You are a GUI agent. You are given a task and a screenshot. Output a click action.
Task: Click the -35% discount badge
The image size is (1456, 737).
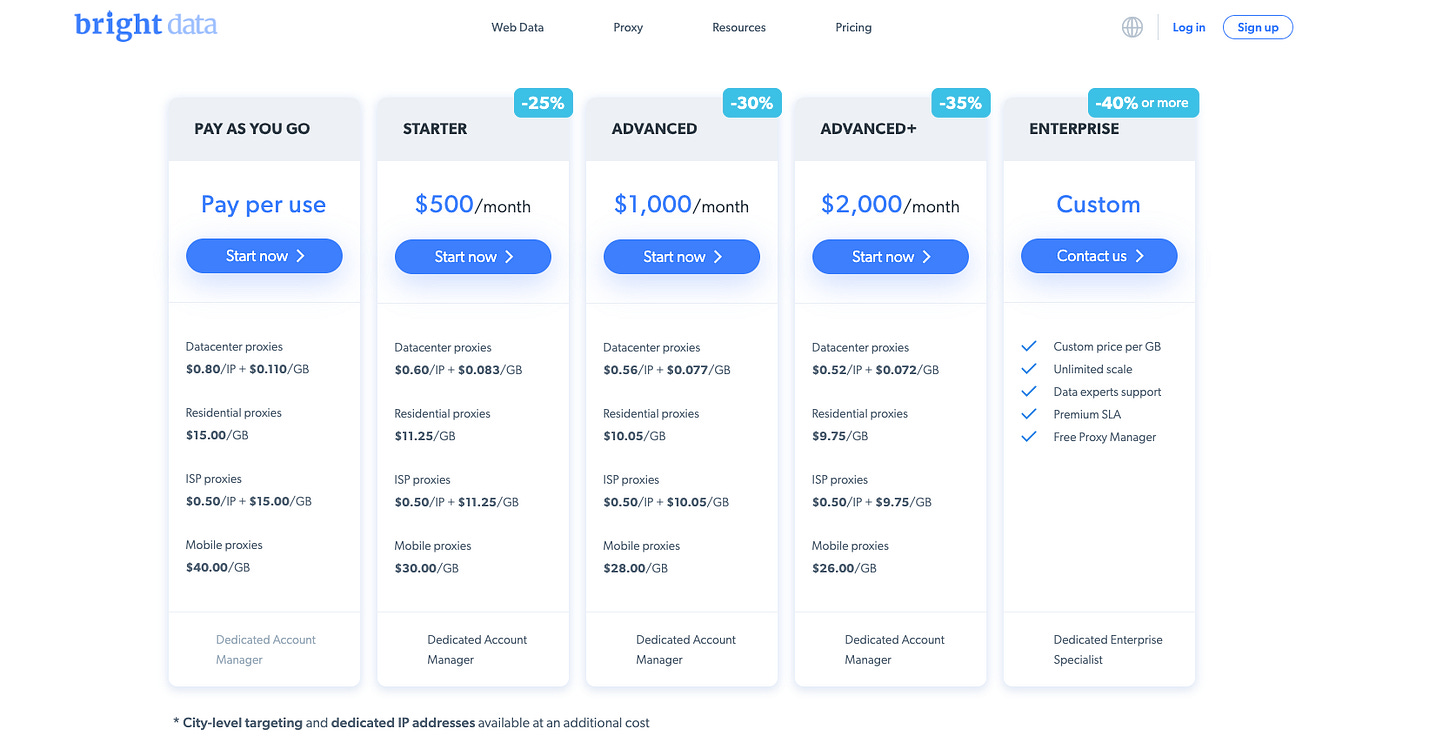click(961, 102)
